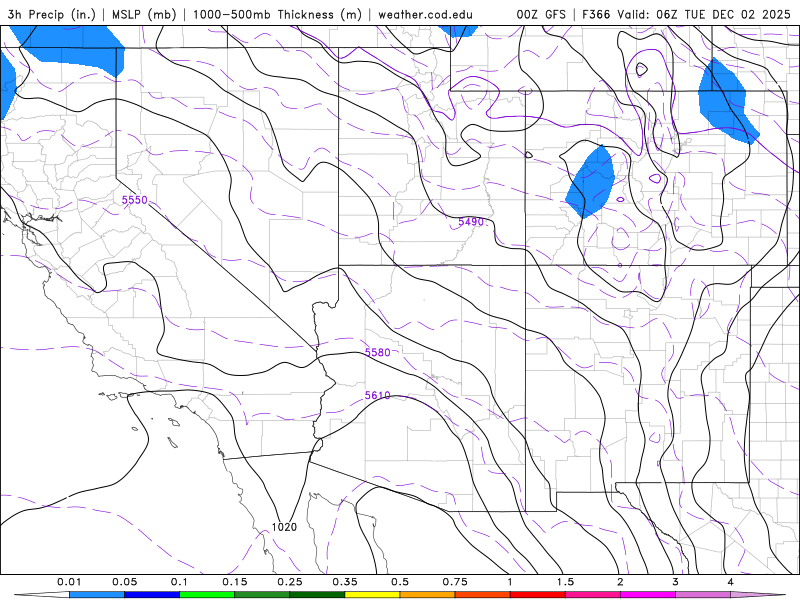Click the orange 0.5 legend swatch
800x600 pixels.
coord(428,595)
